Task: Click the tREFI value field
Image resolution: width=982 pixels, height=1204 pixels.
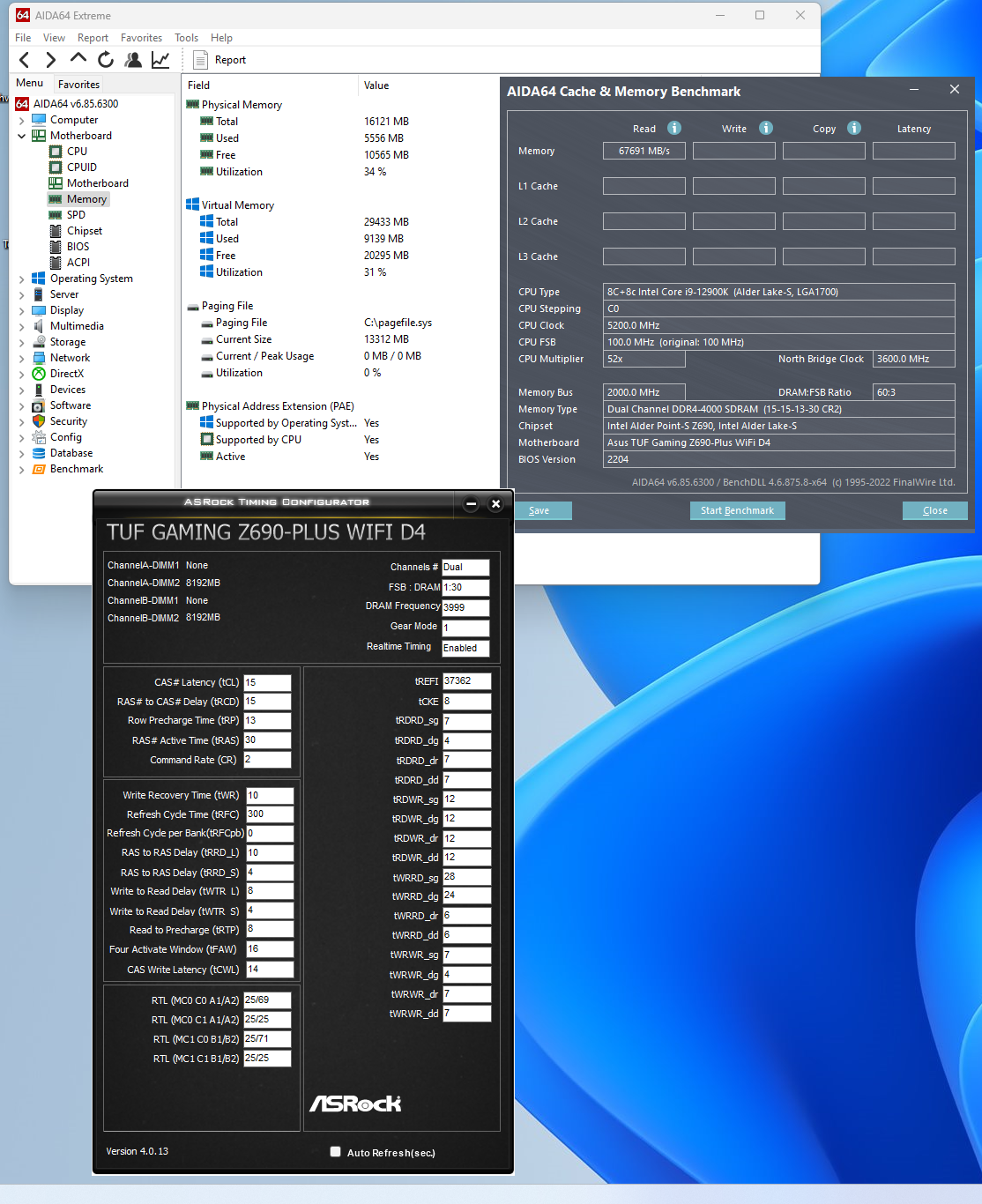Action: click(x=466, y=681)
